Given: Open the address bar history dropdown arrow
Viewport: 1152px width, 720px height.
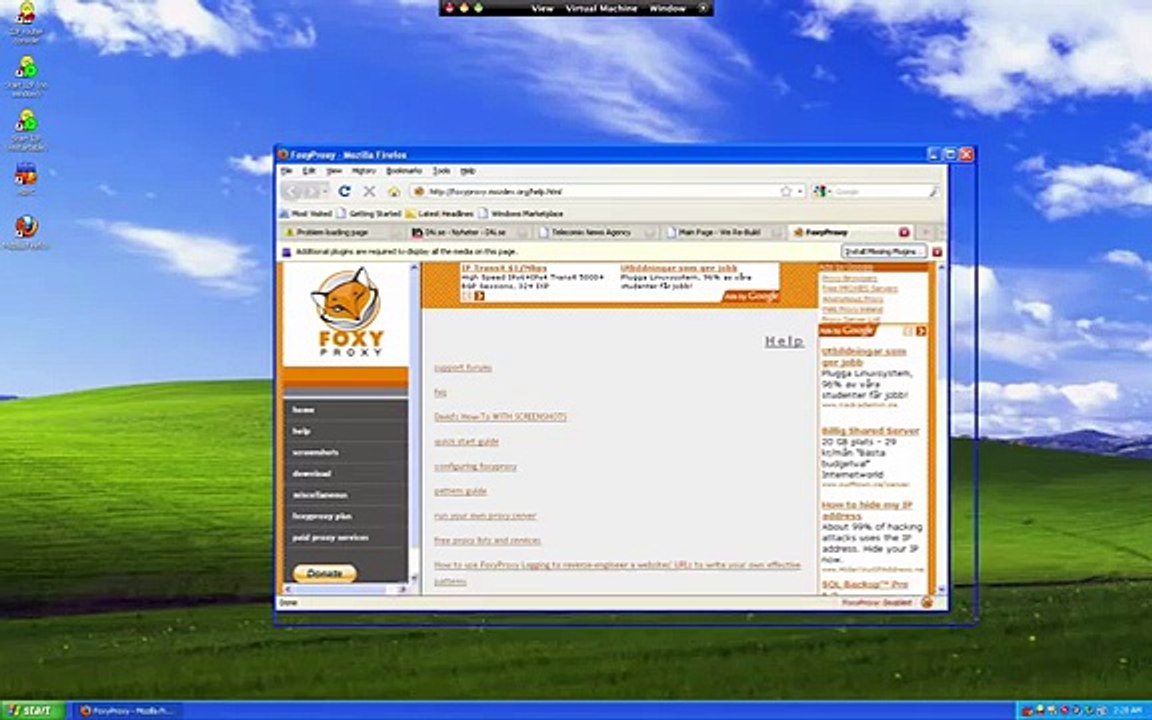Looking at the screenshot, I should (800, 191).
